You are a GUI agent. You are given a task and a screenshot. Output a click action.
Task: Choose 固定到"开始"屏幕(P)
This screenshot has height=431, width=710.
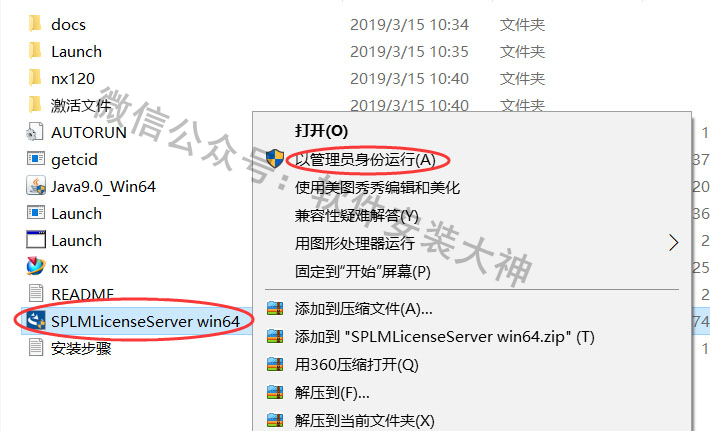[363, 272]
